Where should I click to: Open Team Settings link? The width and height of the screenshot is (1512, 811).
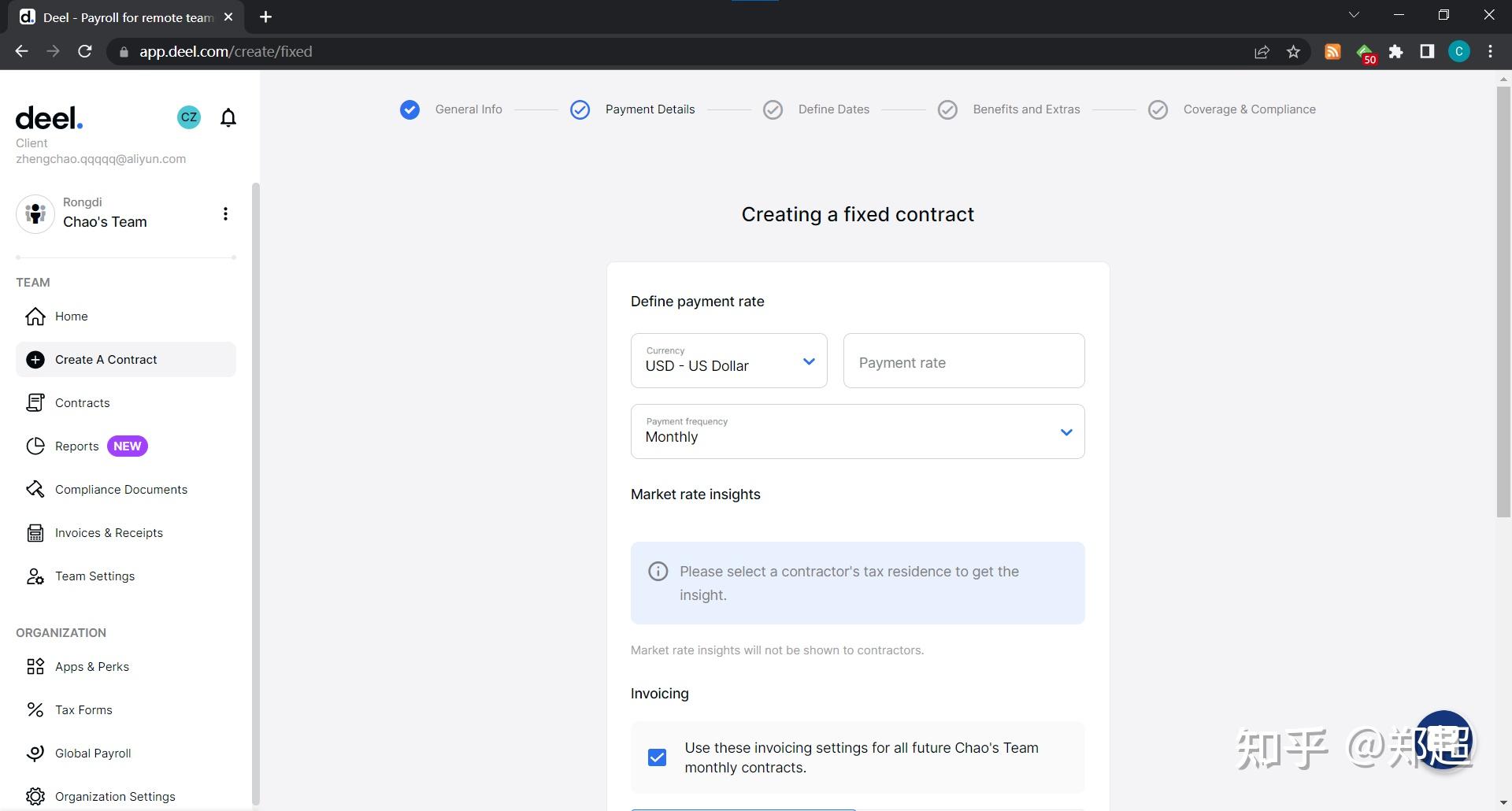(x=94, y=576)
